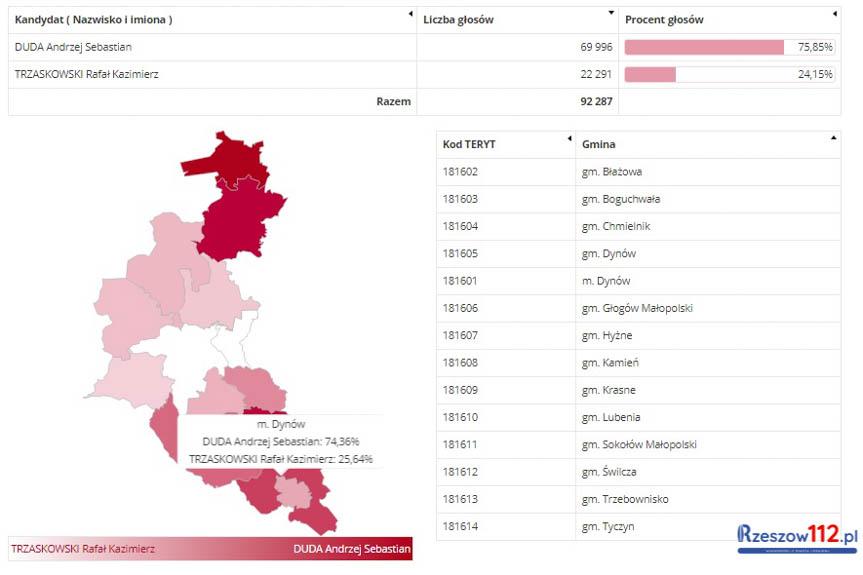This screenshot has height=575, width=863.
Task: Click sort arrow in Kod TERYT header
Action: tap(569, 138)
